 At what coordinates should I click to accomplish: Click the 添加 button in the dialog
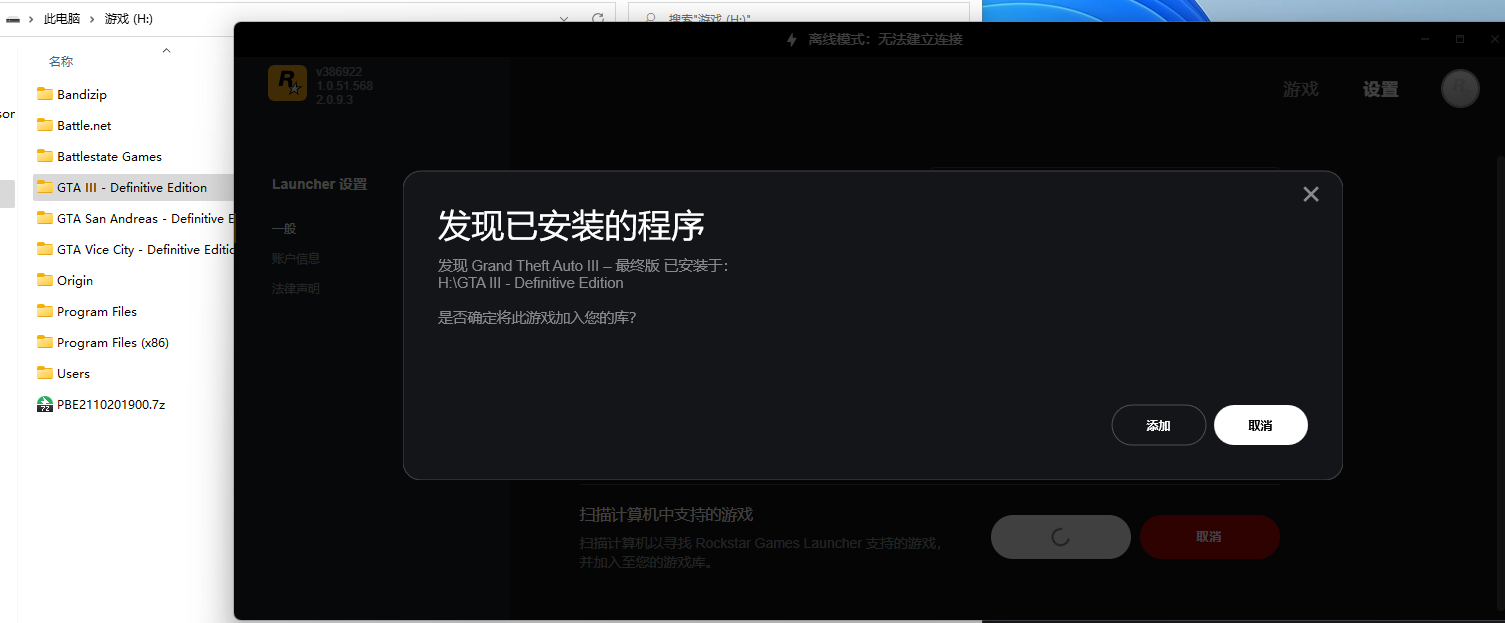point(1158,425)
